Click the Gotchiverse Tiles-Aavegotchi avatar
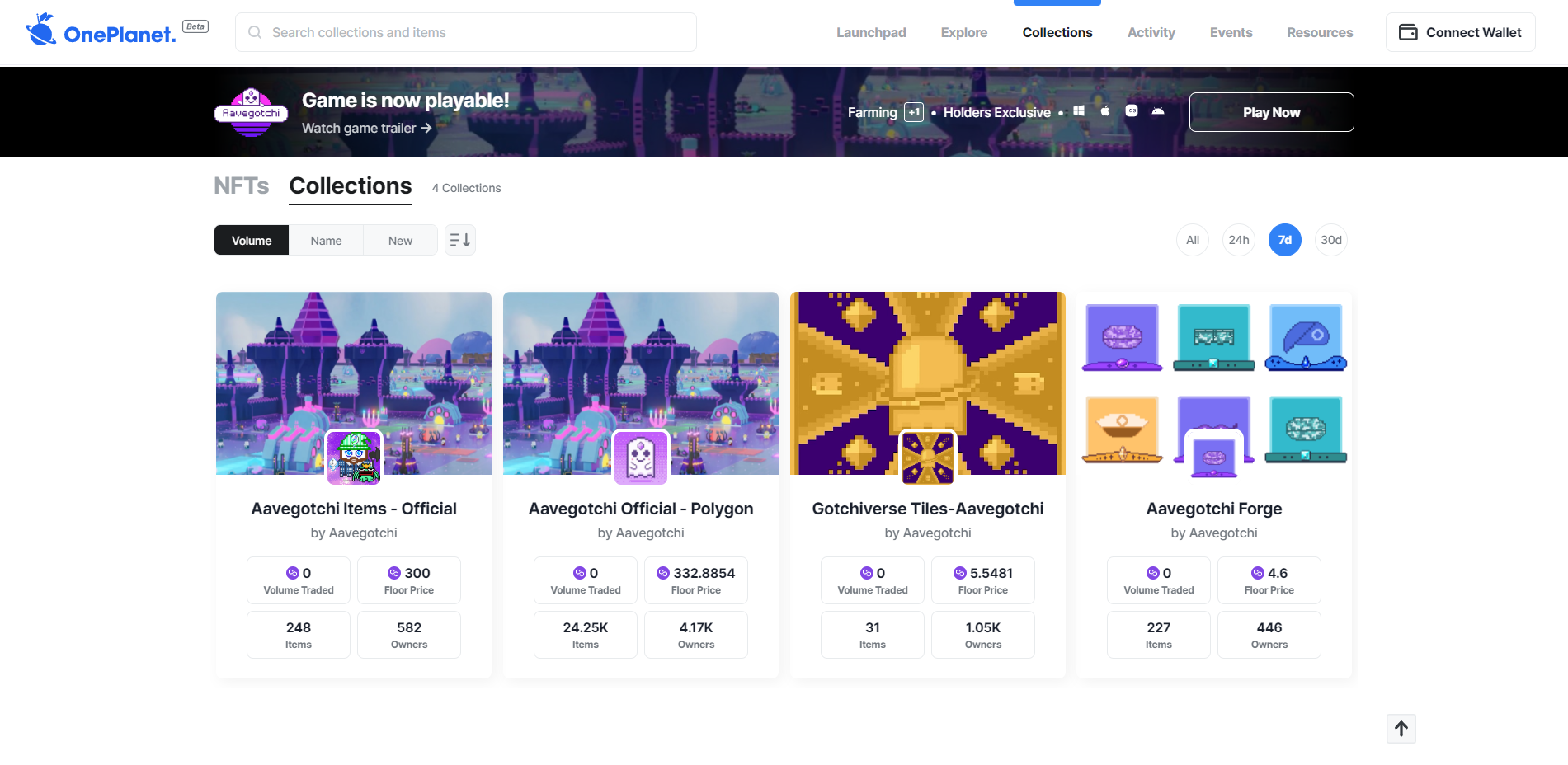Screen dimensions: 1568x765 pyautogui.click(x=928, y=458)
